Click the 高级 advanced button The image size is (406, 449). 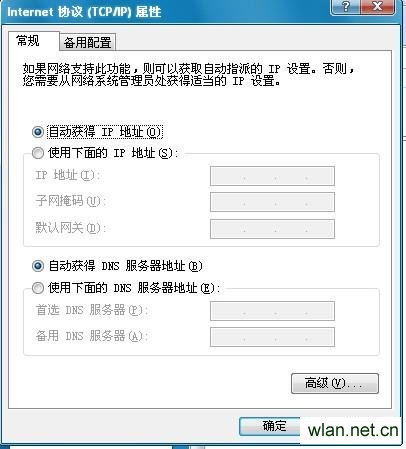pyautogui.click(x=335, y=383)
